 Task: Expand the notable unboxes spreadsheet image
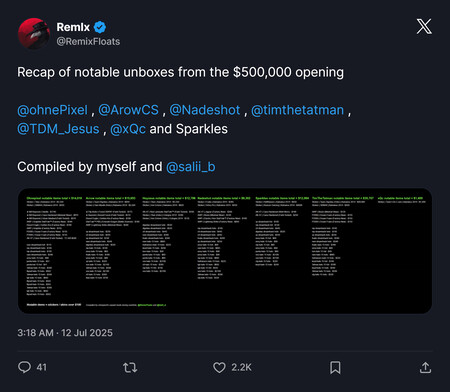225,251
